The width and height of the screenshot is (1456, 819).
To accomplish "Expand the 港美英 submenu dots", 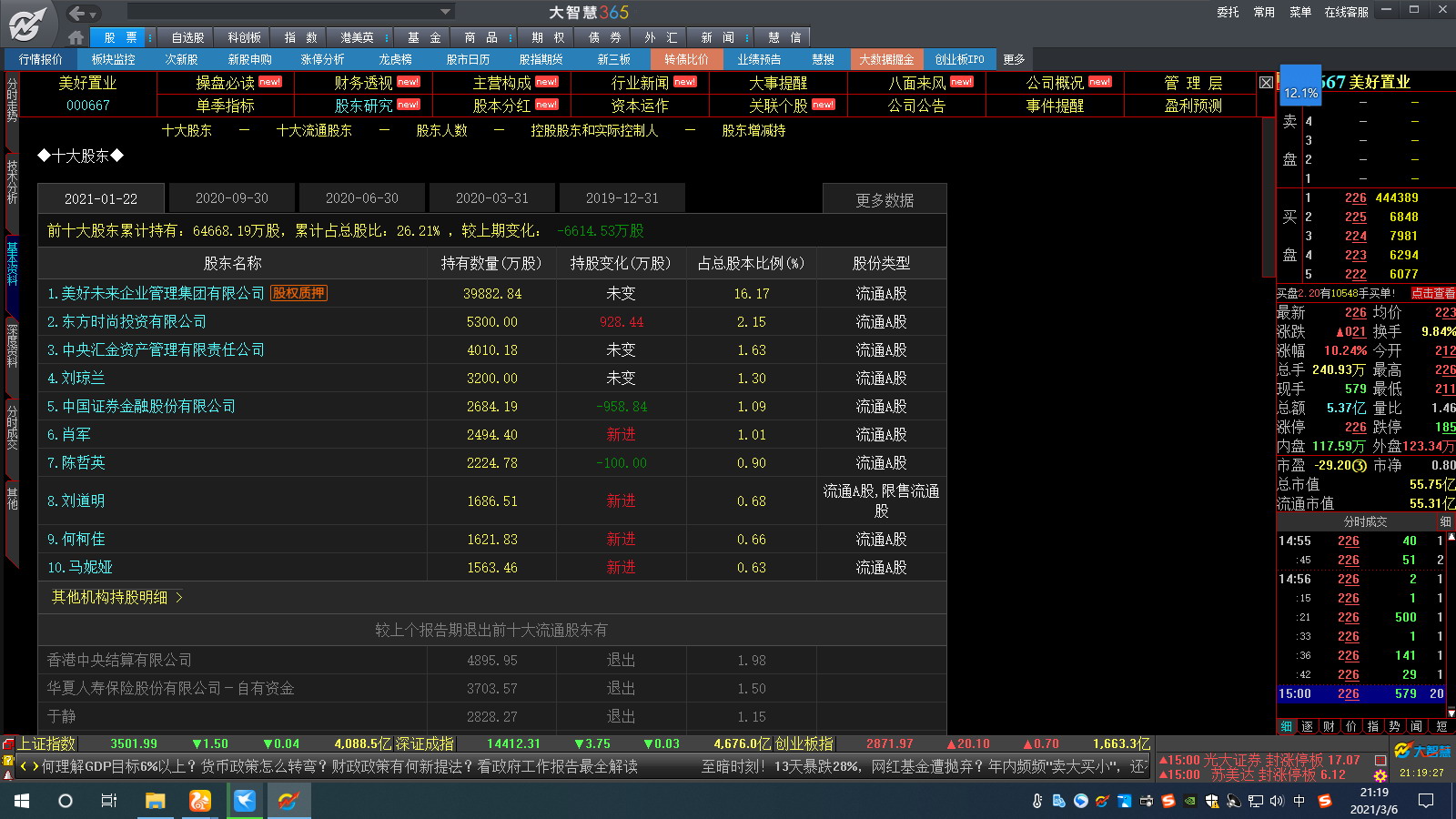I will (x=387, y=37).
